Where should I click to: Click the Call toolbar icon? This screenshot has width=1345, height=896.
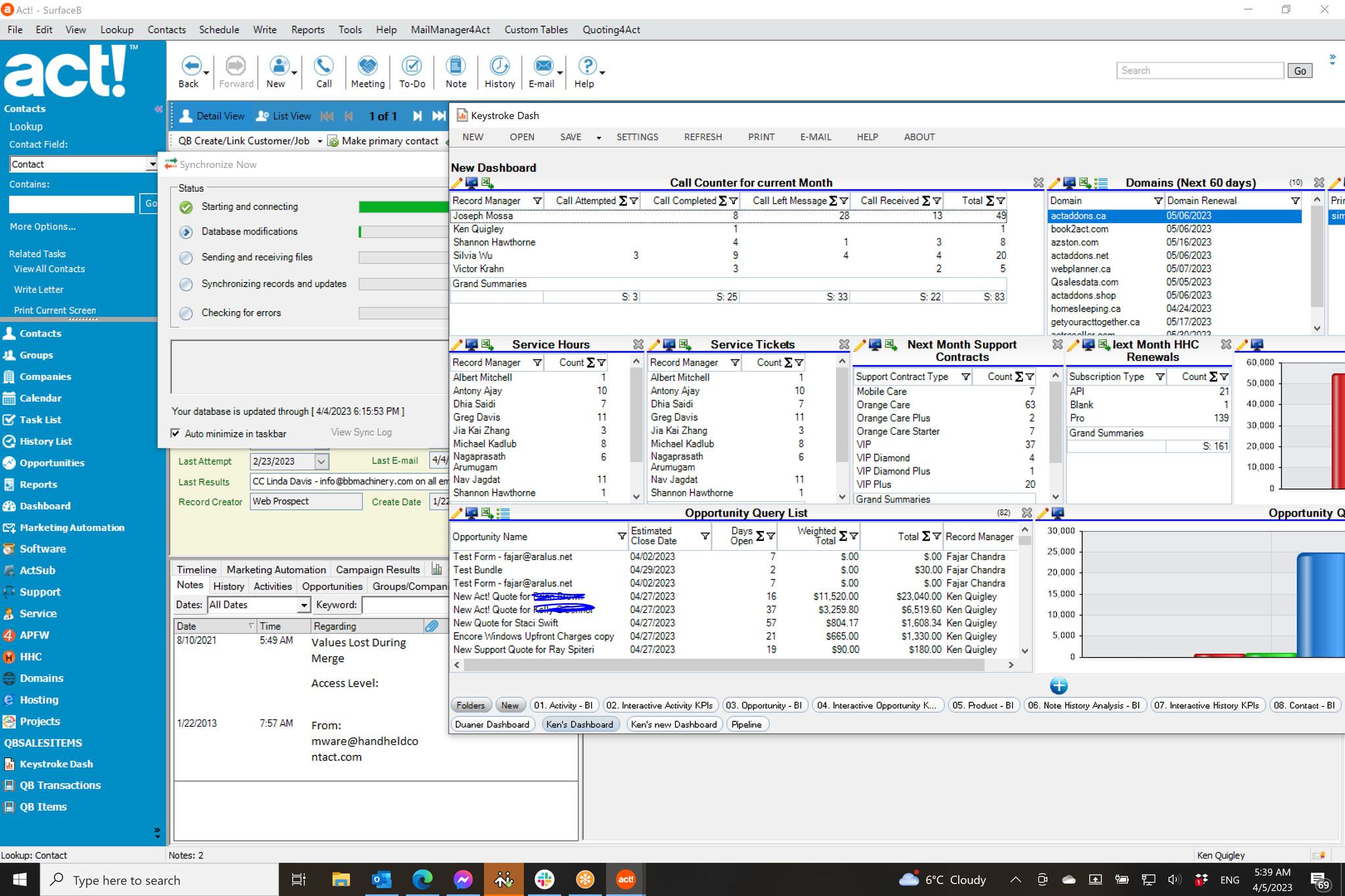click(324, 66)
